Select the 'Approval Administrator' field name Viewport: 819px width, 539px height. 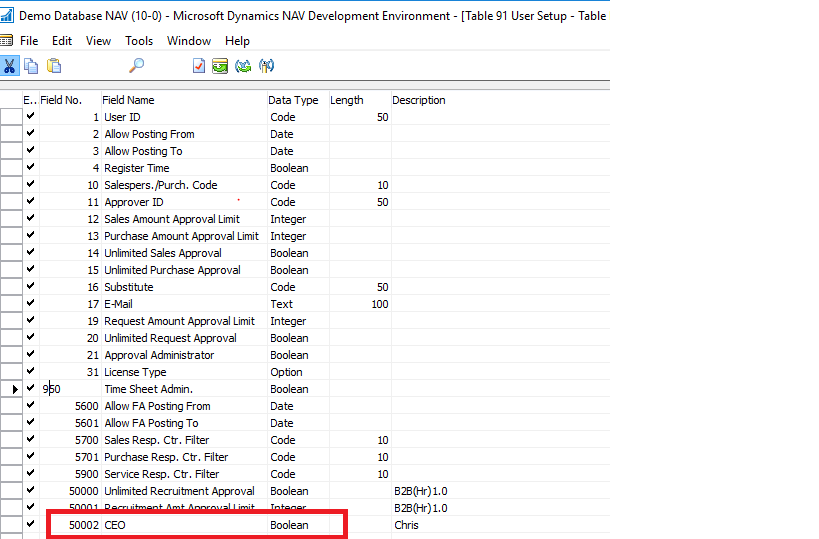[184, 355]
